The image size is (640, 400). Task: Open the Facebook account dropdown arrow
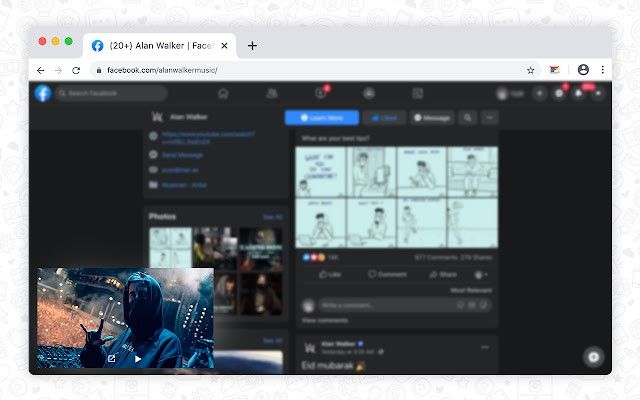[x=597, y=93]
